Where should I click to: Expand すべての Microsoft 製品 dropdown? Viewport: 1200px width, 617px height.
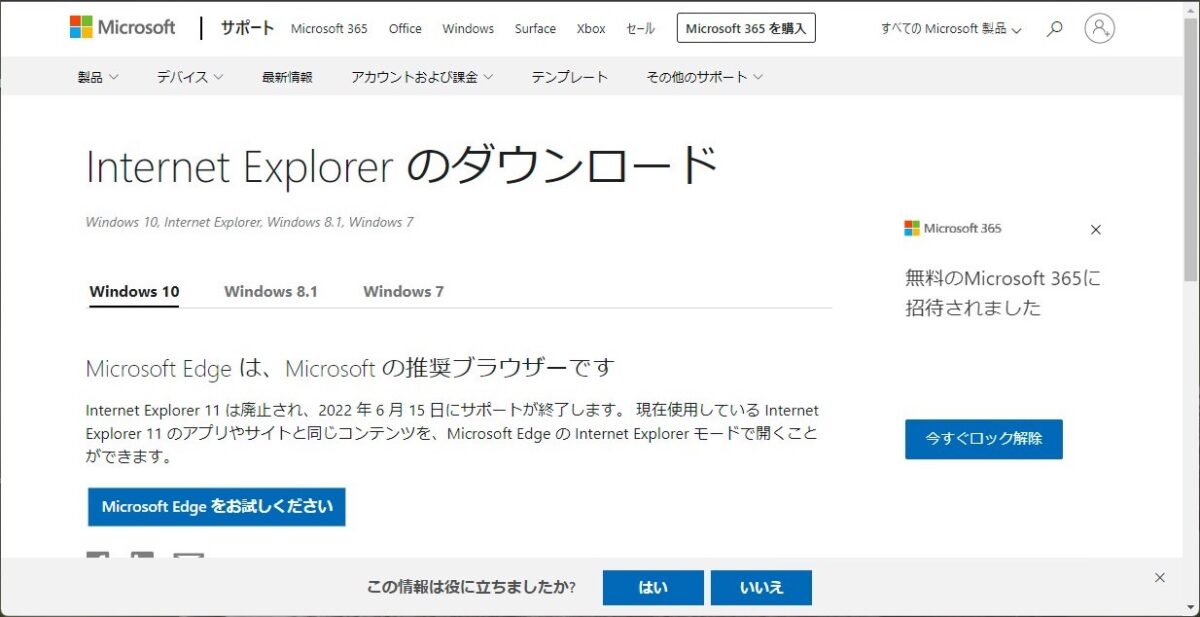coord(951,29)
